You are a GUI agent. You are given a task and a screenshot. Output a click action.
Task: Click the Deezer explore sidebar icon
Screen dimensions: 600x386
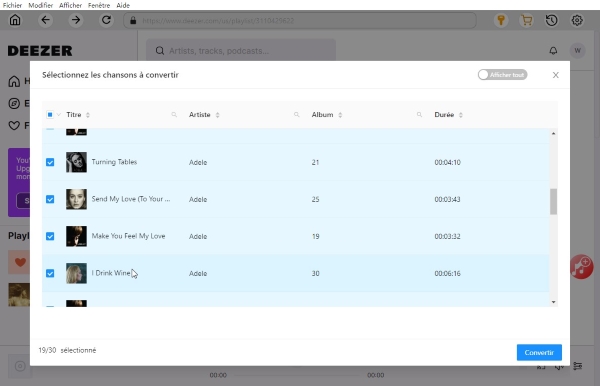tap(14, 103)
